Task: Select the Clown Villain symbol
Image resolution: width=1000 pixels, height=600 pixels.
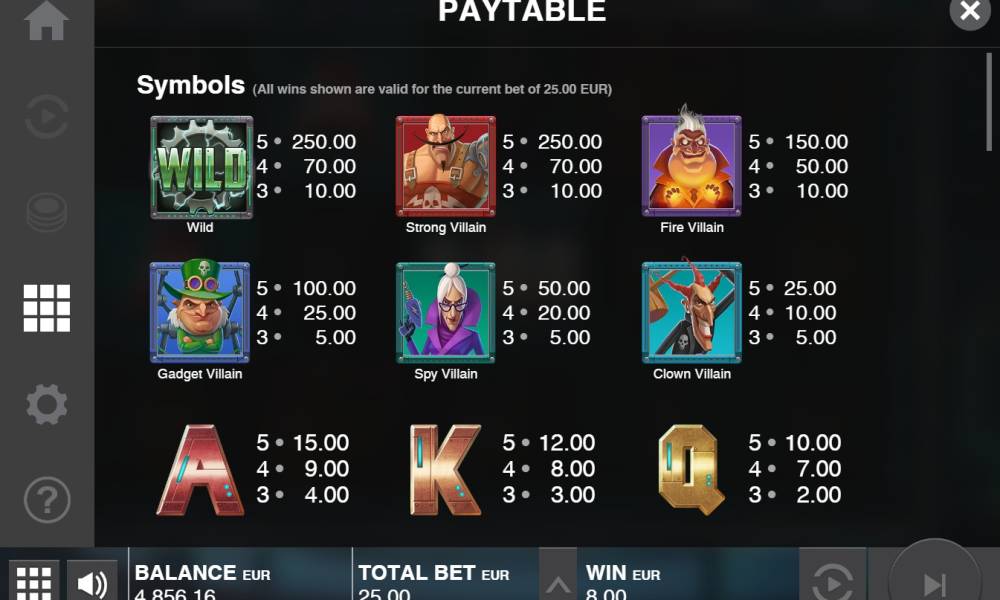Action: point(691,311)
